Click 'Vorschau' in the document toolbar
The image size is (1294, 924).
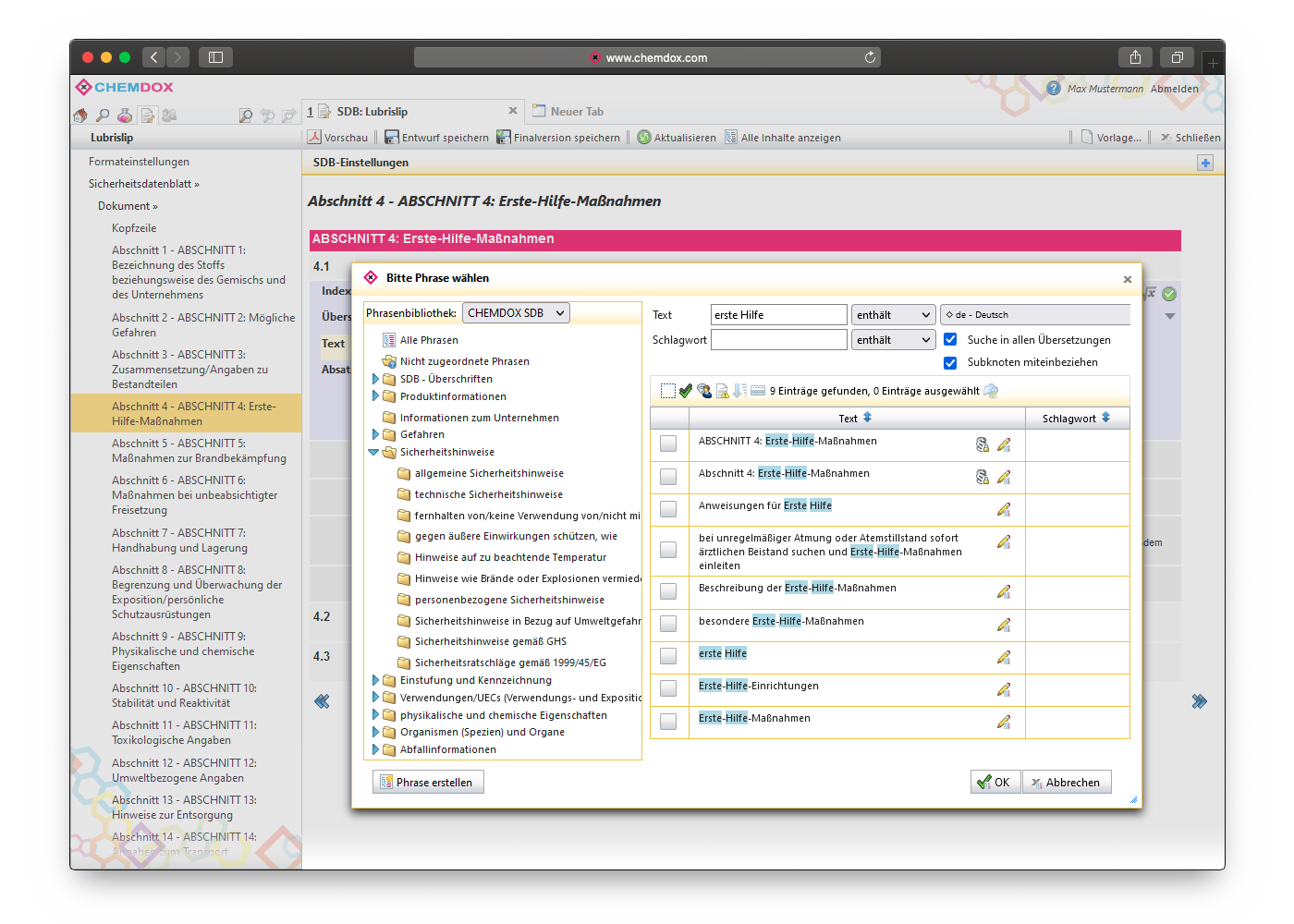pos(337,138)
